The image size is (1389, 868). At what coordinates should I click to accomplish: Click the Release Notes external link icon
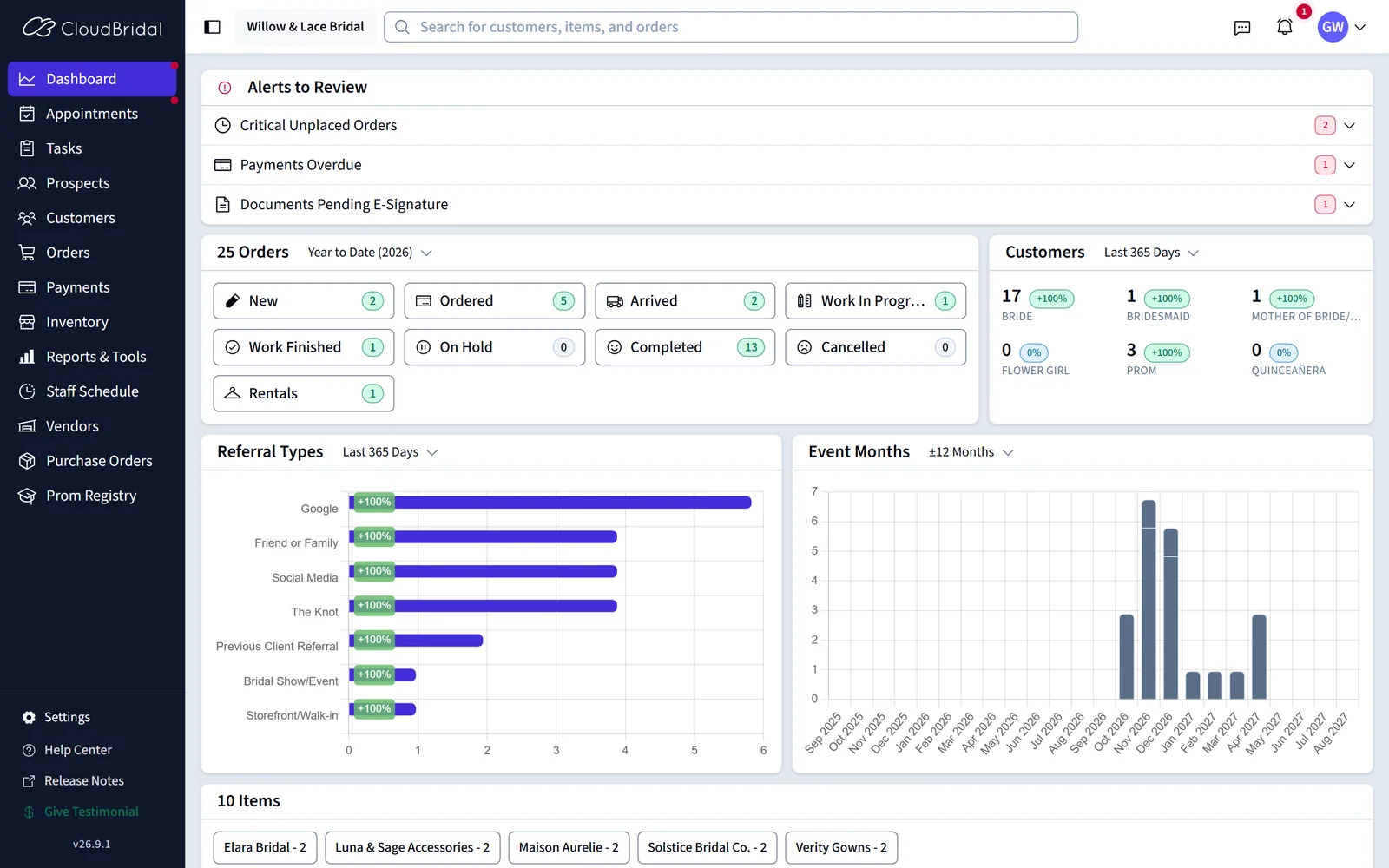point(29,781)
